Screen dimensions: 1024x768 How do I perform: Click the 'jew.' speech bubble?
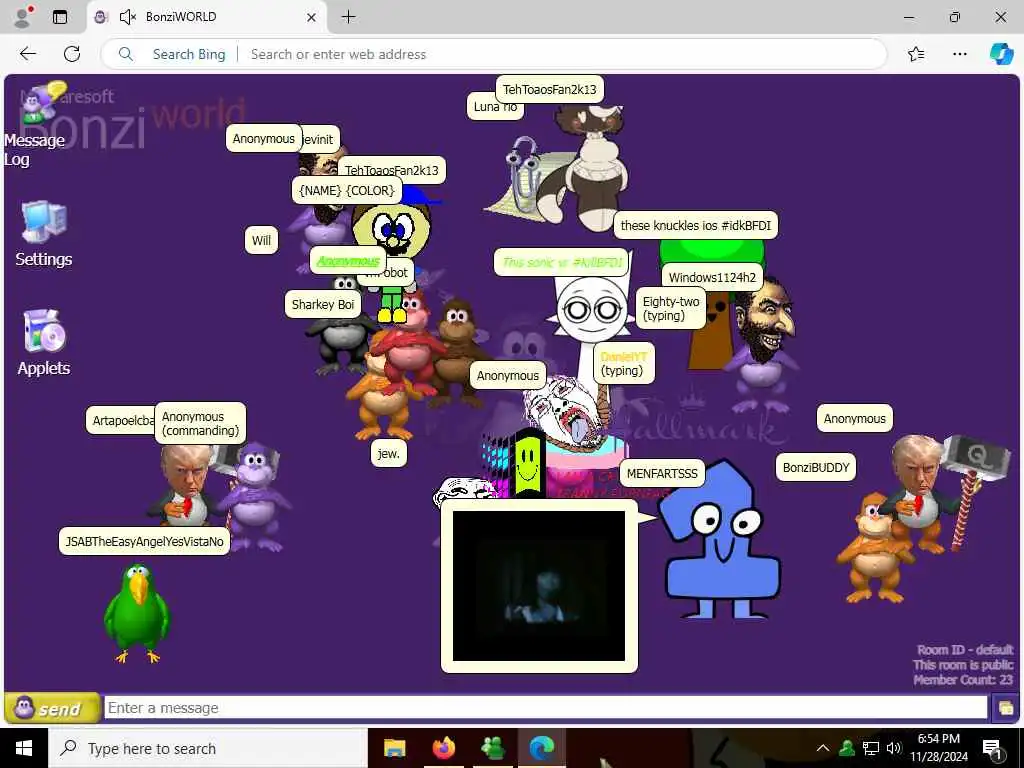(x=389, y=453)
